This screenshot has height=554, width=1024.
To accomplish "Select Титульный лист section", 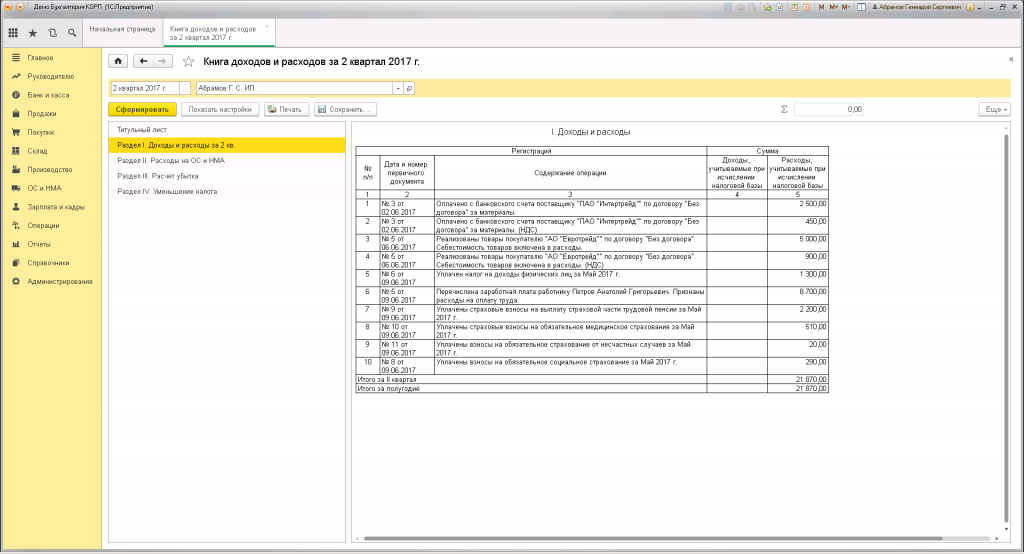I will click(227, 129).
